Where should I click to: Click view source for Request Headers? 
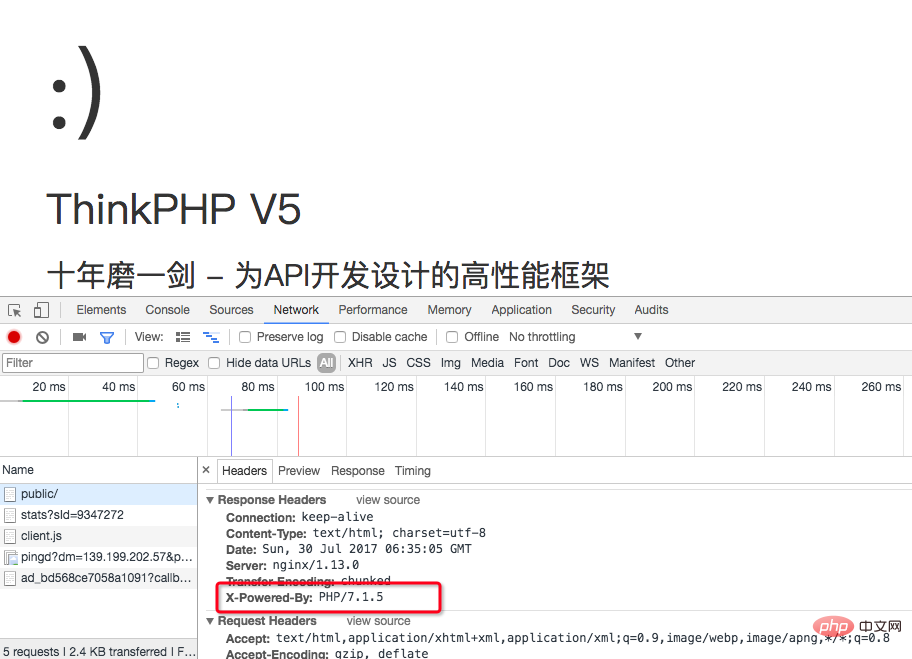(x=379, y=621)
